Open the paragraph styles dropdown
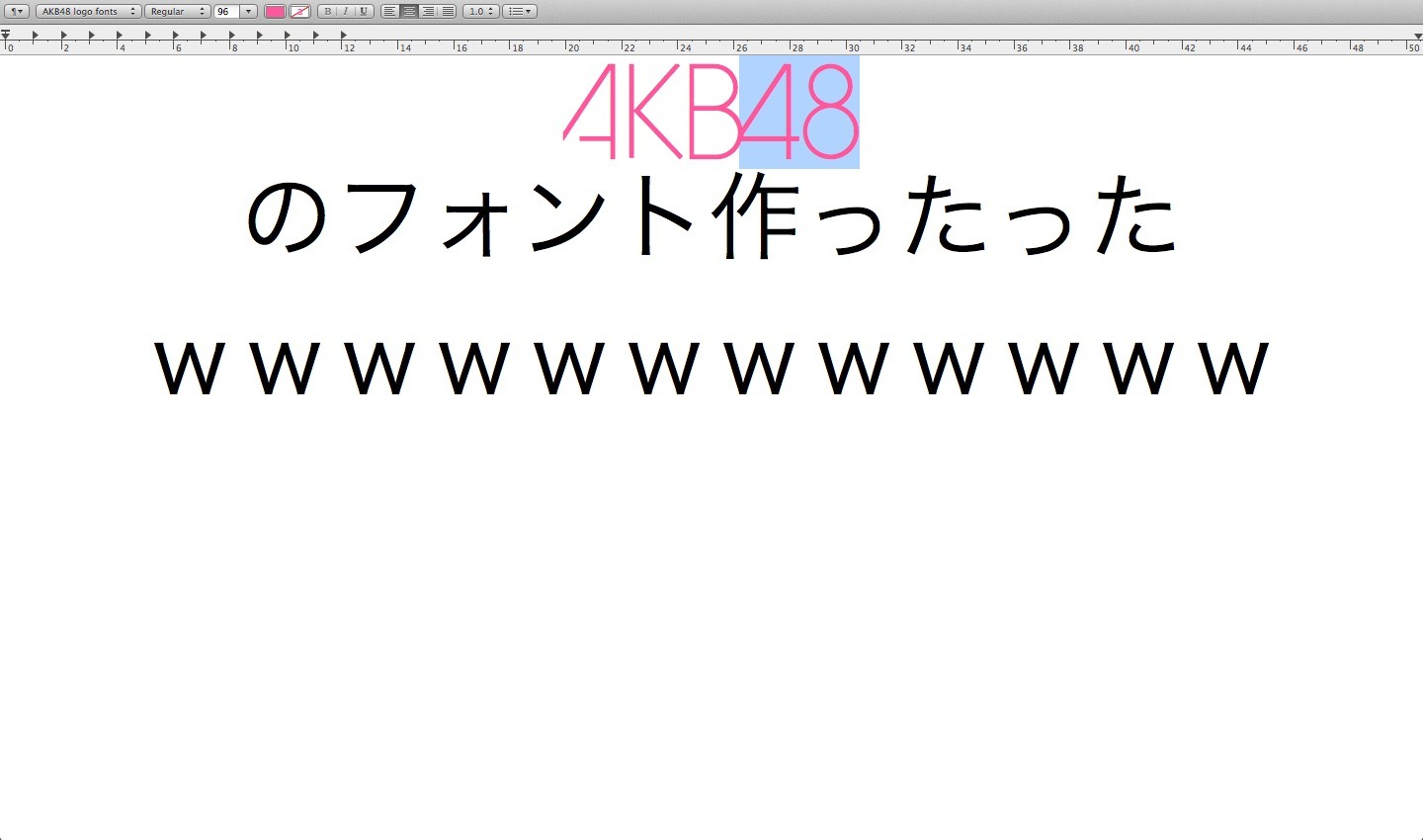The height and width of the screenshot is (840, 1423). 17,12
